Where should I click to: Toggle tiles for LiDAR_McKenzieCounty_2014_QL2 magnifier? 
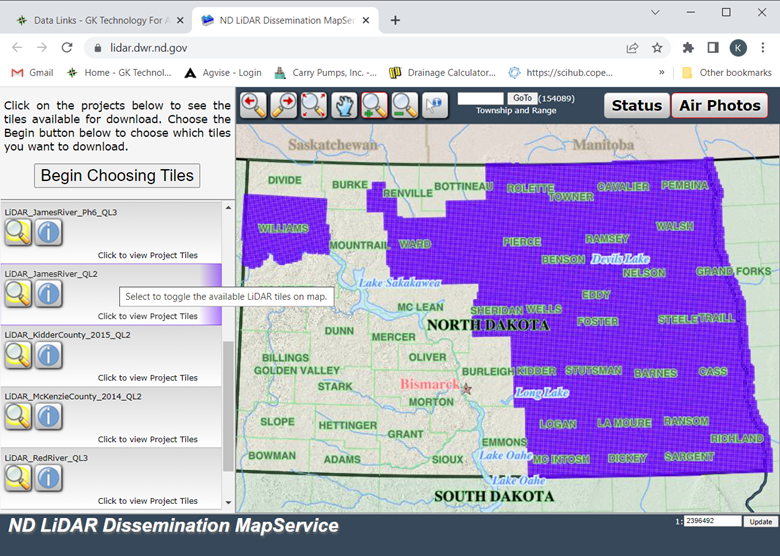(18, 416)
